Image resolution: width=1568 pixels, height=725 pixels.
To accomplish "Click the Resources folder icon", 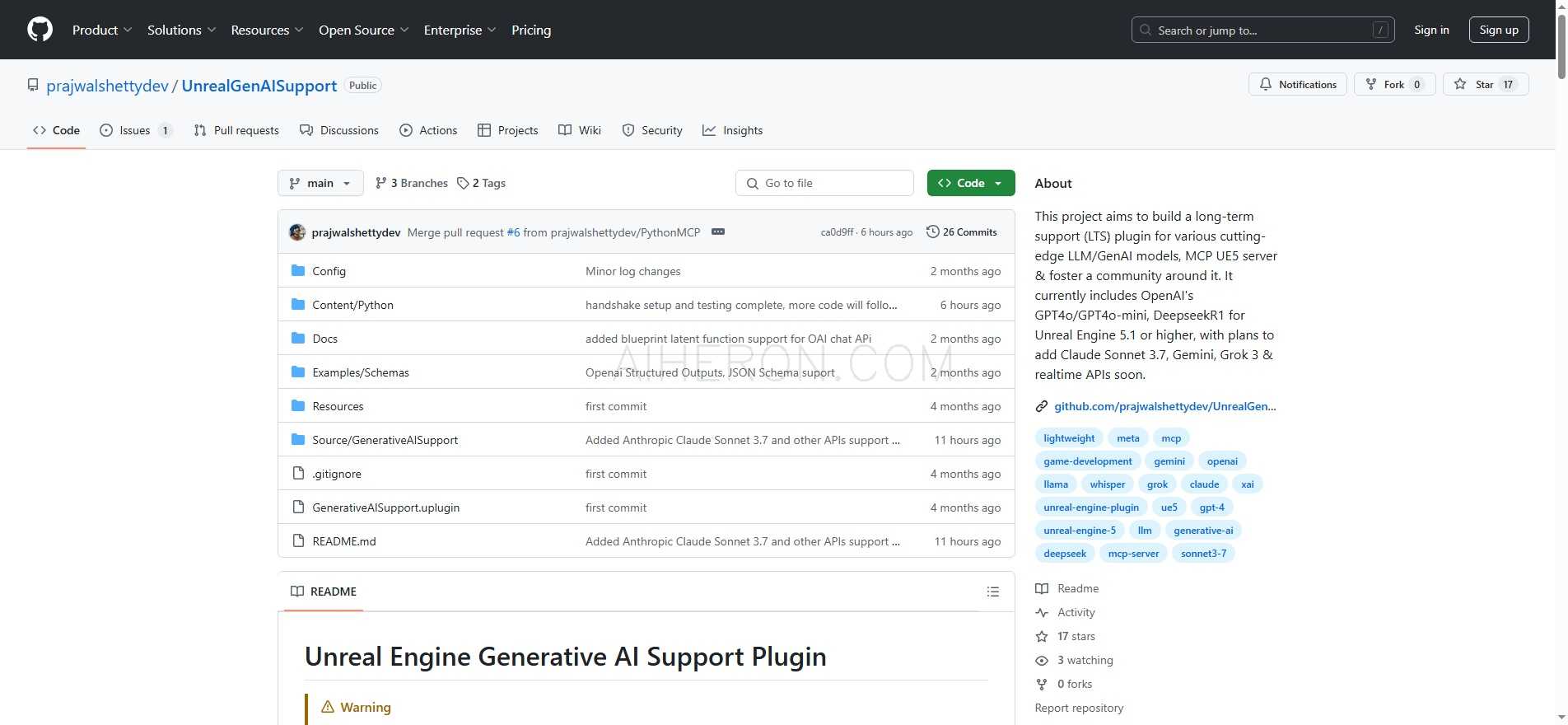I will (298, 406).
